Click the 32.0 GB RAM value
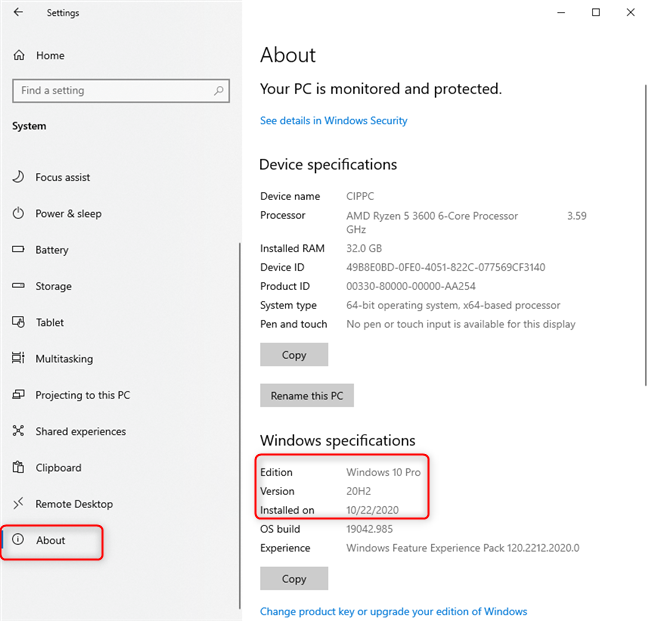The image size is (648, 621). click(364, 248)
